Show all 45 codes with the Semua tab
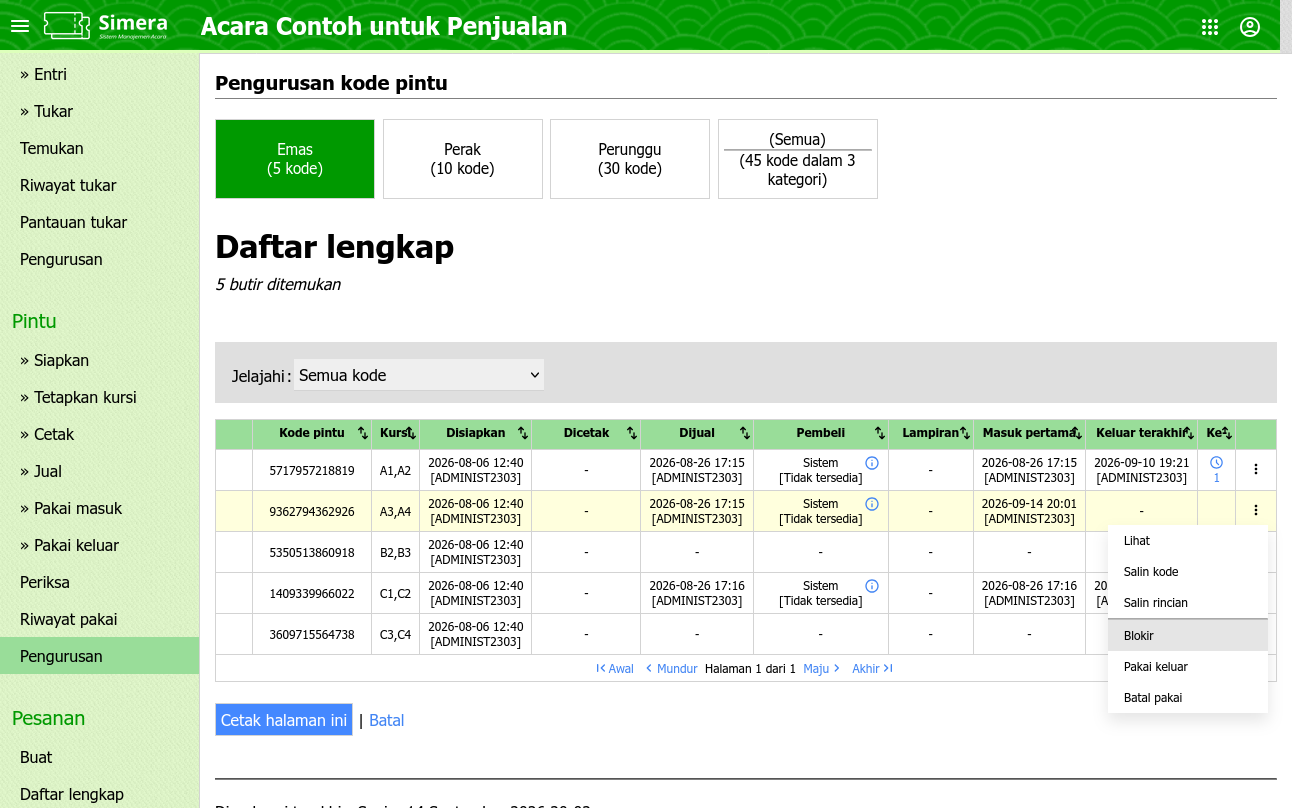 (x=798, y=159)
